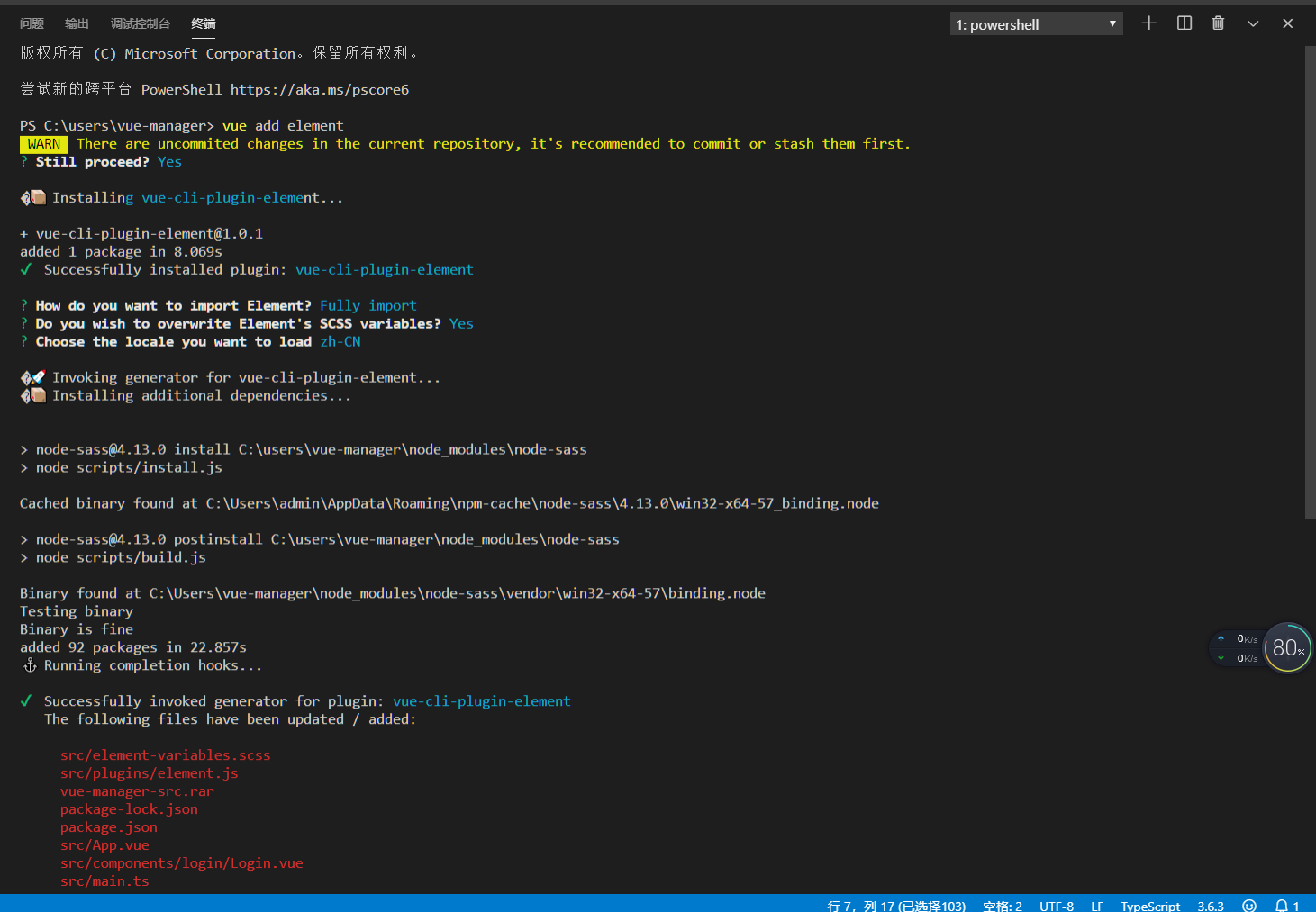Click 'vue add element' command text
This screenshot has width=1316, height=912.
[283, 126]
